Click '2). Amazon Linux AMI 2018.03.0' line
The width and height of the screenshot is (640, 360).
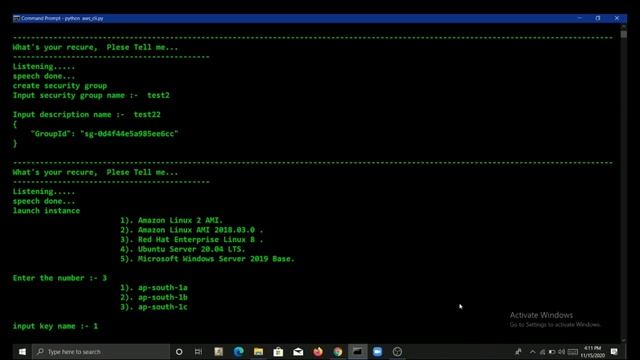(x=191, y=230)
